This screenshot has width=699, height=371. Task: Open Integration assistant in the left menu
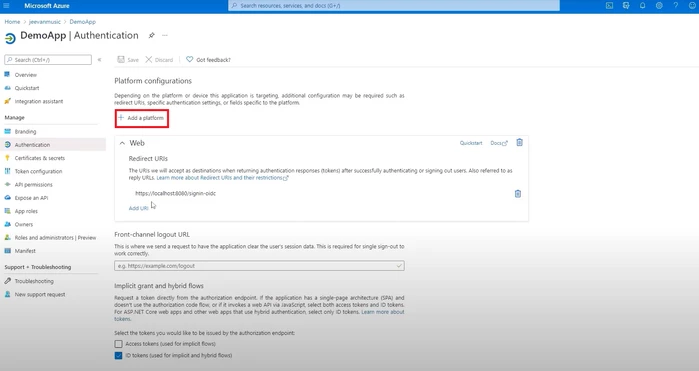click(39, 101)
